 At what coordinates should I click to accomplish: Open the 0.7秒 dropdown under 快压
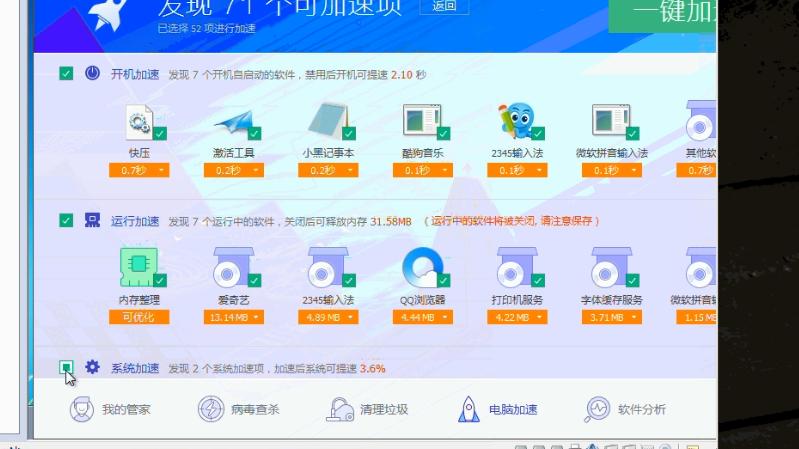click(x=139, y=170)
